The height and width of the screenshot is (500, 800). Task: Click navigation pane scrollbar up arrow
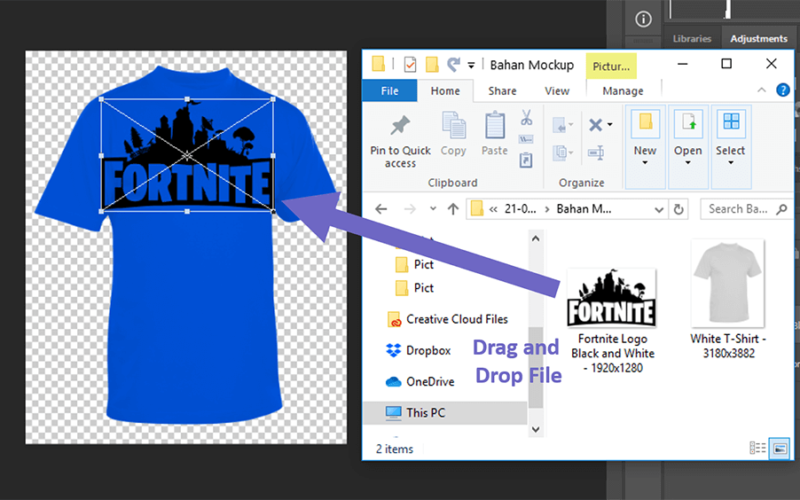(535, 238)
